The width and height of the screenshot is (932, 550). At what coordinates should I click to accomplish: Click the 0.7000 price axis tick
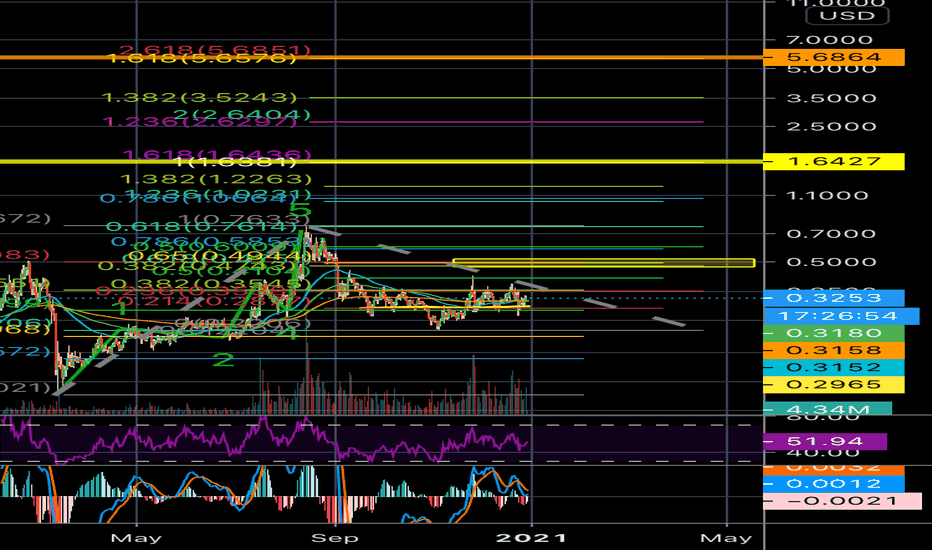832,234
